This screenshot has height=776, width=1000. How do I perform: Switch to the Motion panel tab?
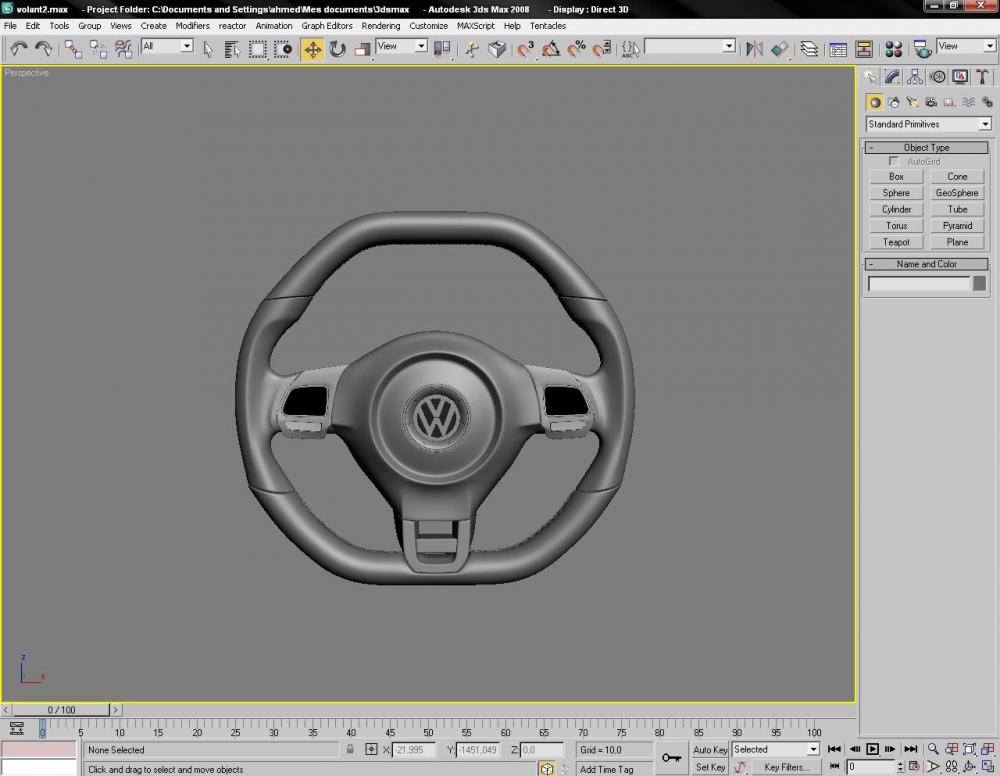point(938,77)
